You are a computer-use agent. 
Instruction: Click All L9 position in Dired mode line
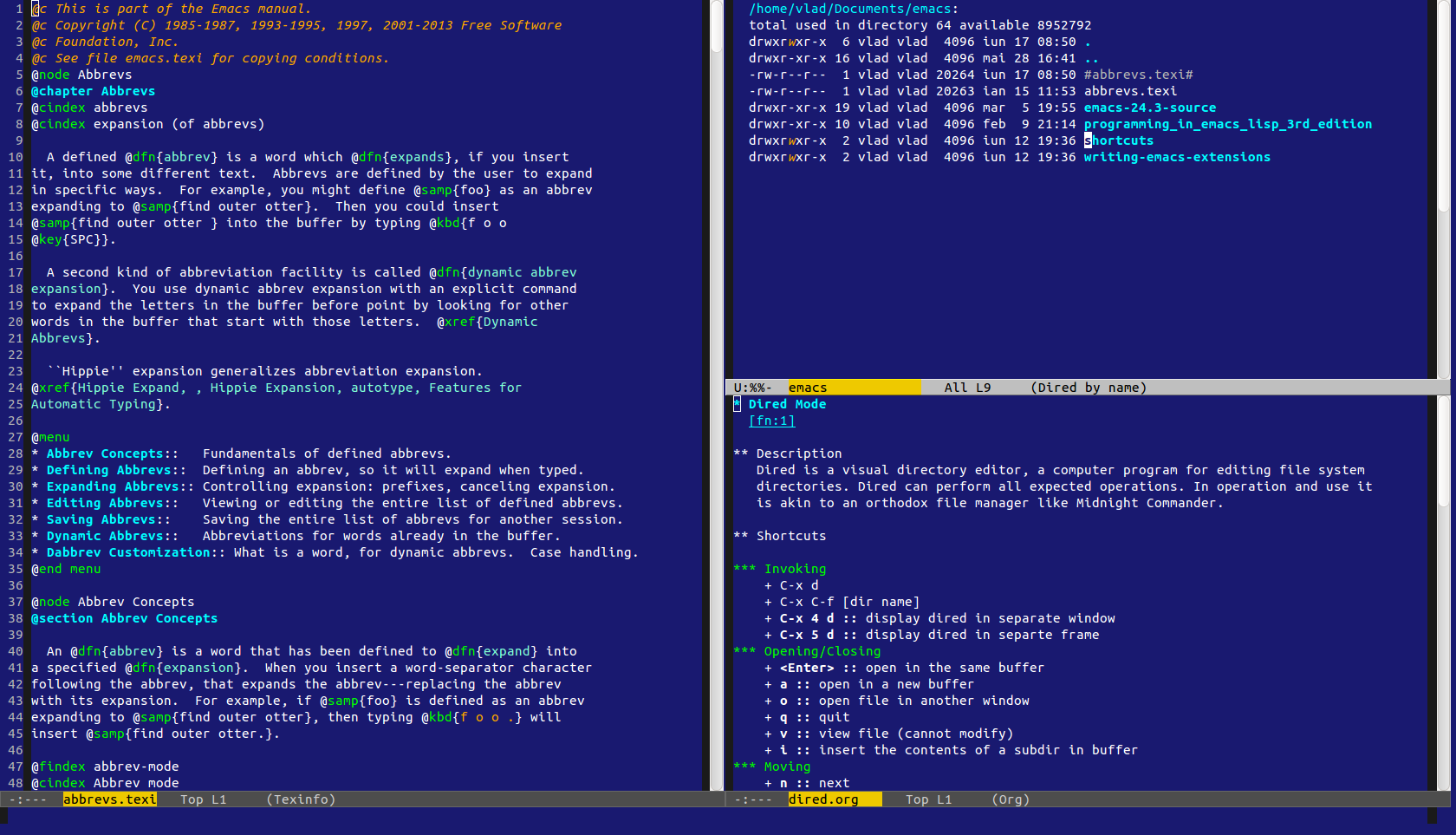click(967, 388)
